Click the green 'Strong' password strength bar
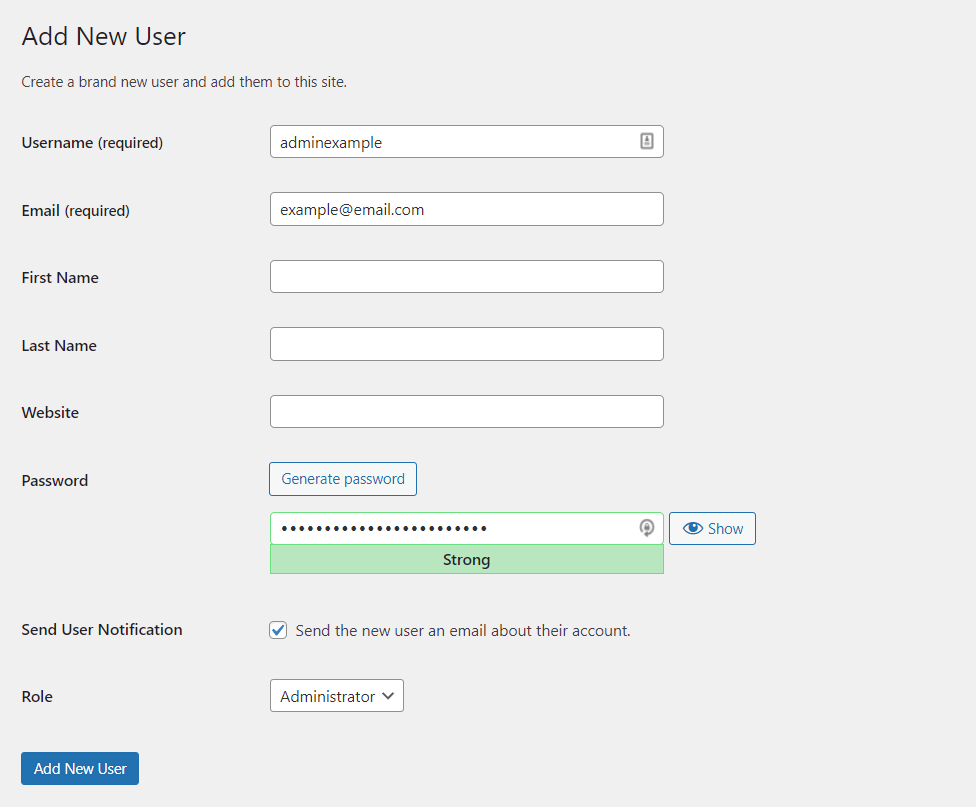 tap(466, 559)
